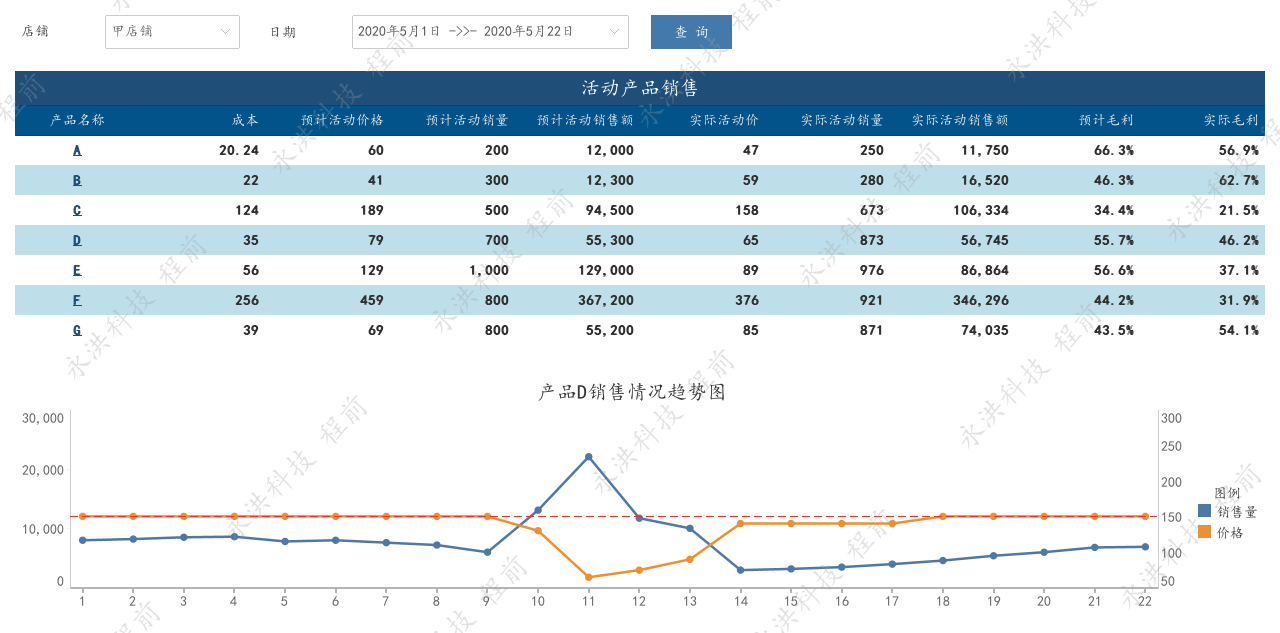
Task: Click the 实际毛利 column header
Action: [1230, 118]
